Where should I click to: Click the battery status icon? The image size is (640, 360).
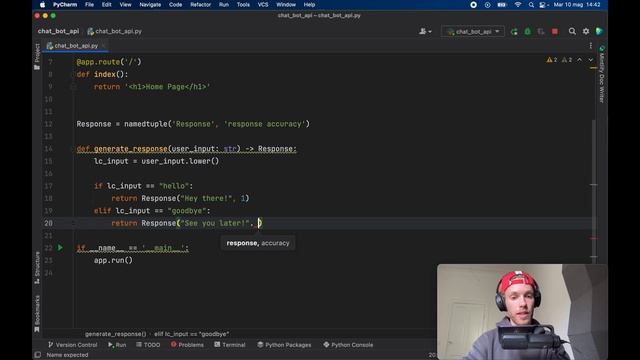point(502,5)
